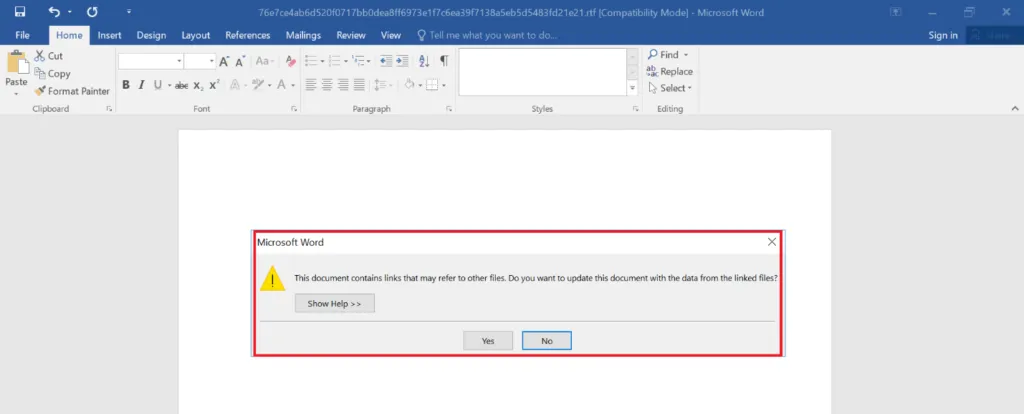Click the Line Spacing icon

pyautogui.click(x=380, y=85)
